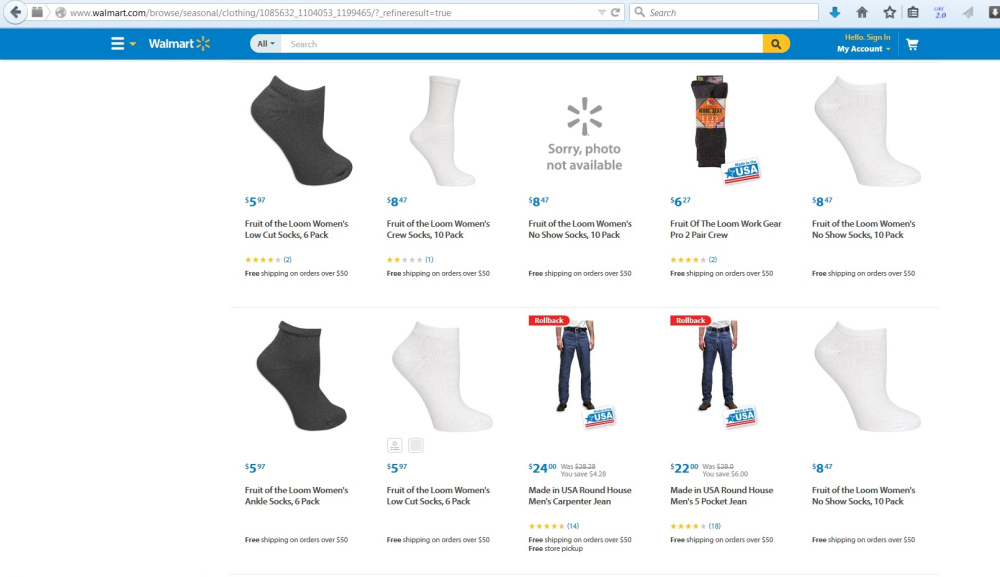Open Fruit Of The Loom Work Gear Pro link
The image size is (1000, 577).
click(725, 229)
